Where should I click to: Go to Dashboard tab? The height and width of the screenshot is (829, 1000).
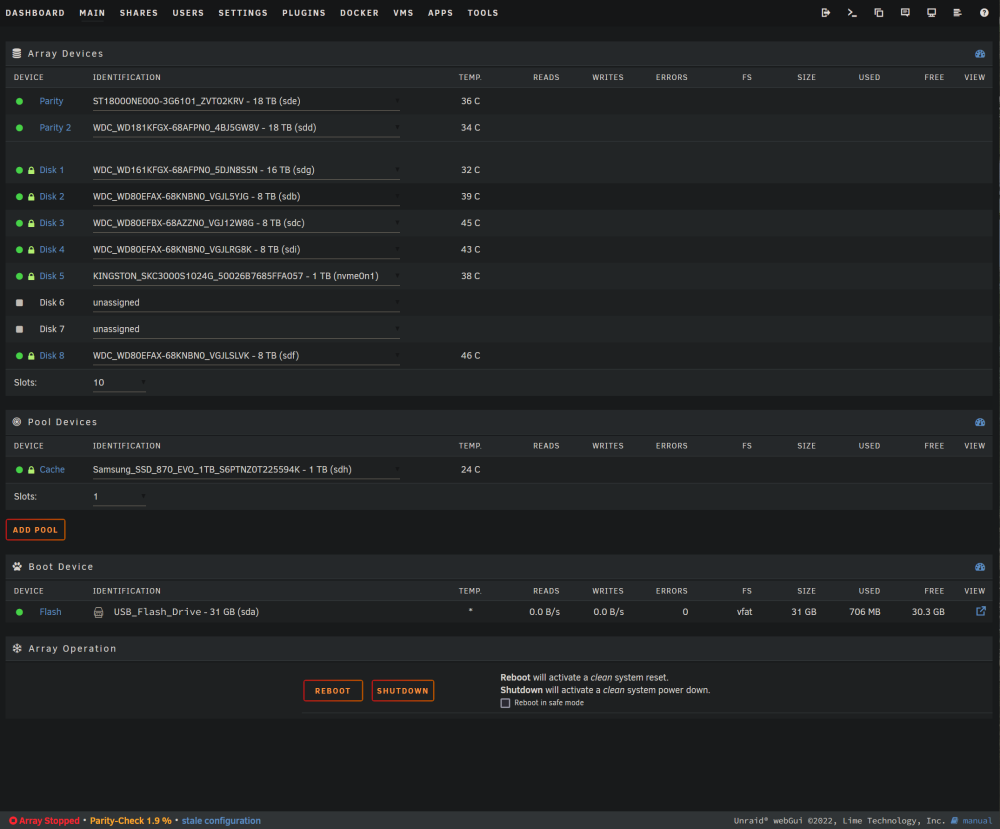click(35, 13)
